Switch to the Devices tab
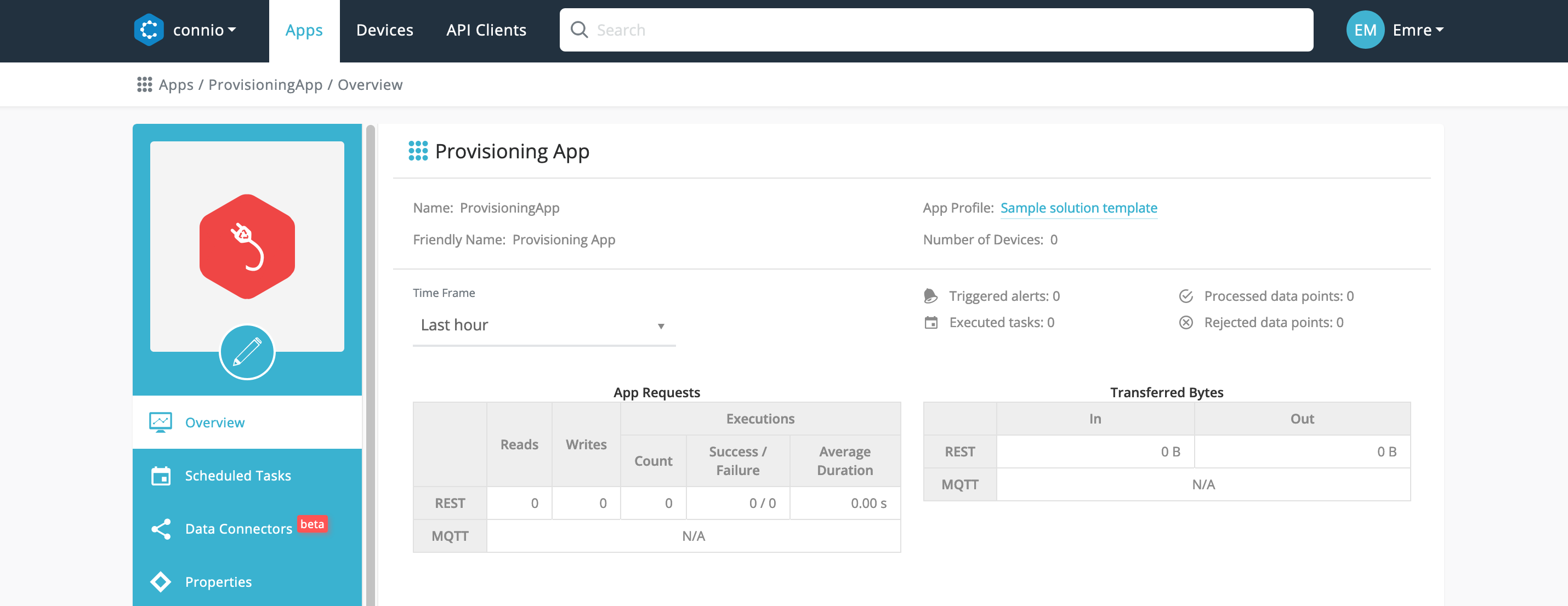The image size is (1568, 606). click(384, 30)
